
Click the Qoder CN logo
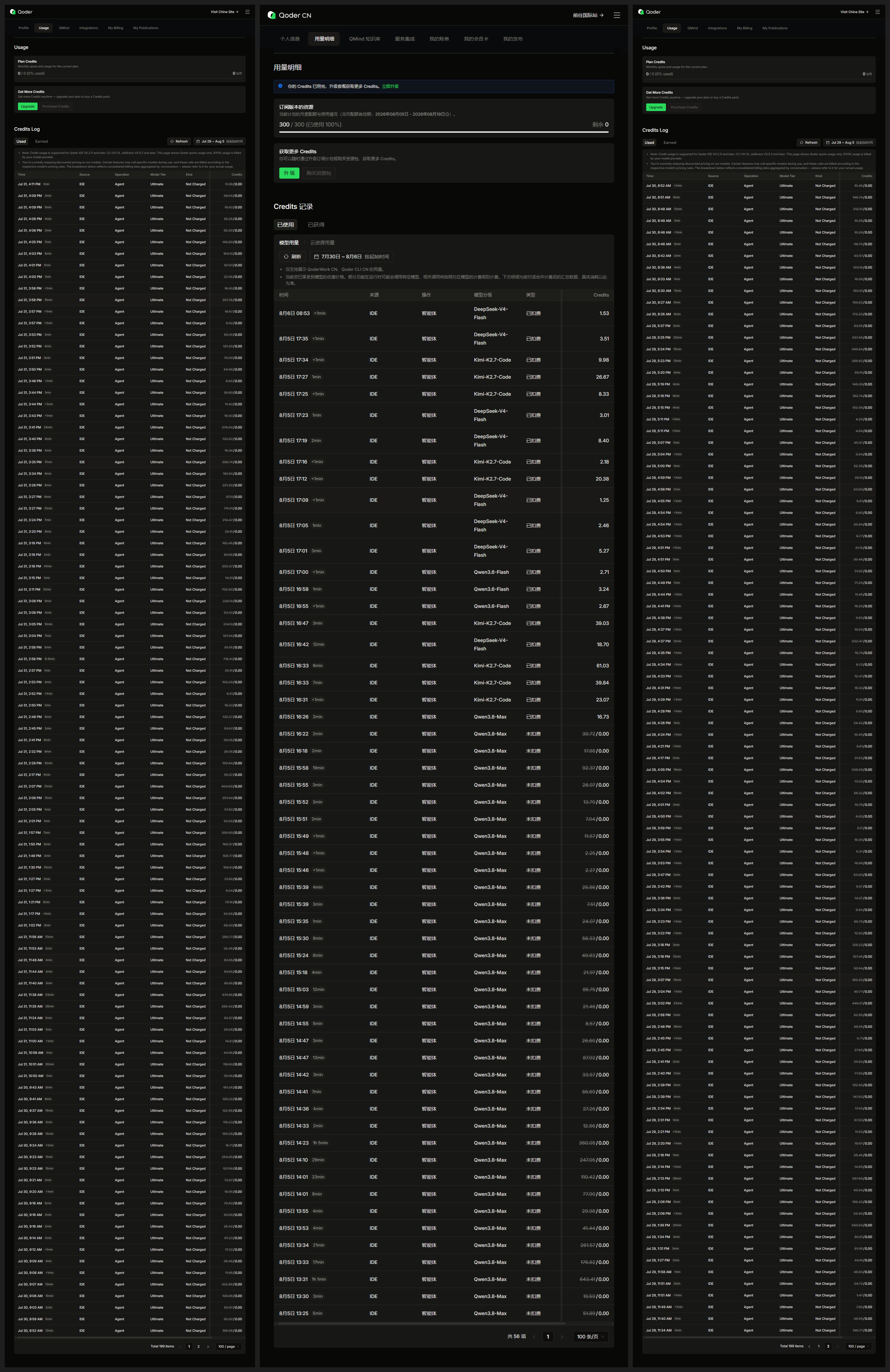tap(289, 16)
